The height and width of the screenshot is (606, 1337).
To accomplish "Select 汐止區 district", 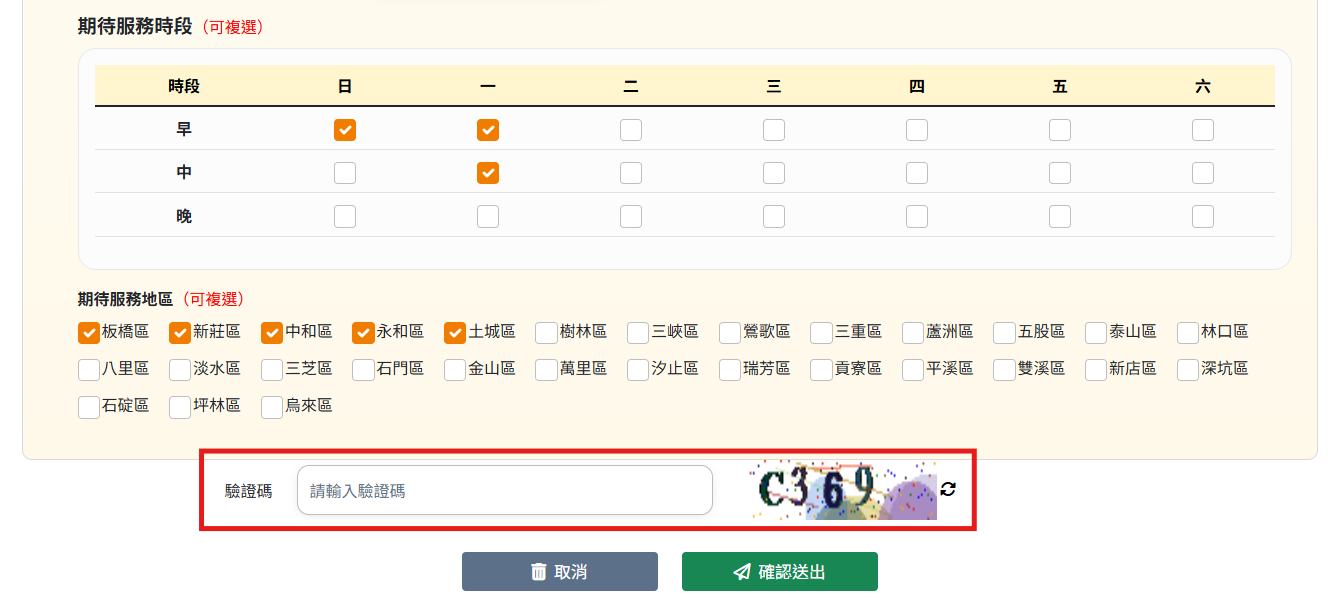I will click(637, 369).
